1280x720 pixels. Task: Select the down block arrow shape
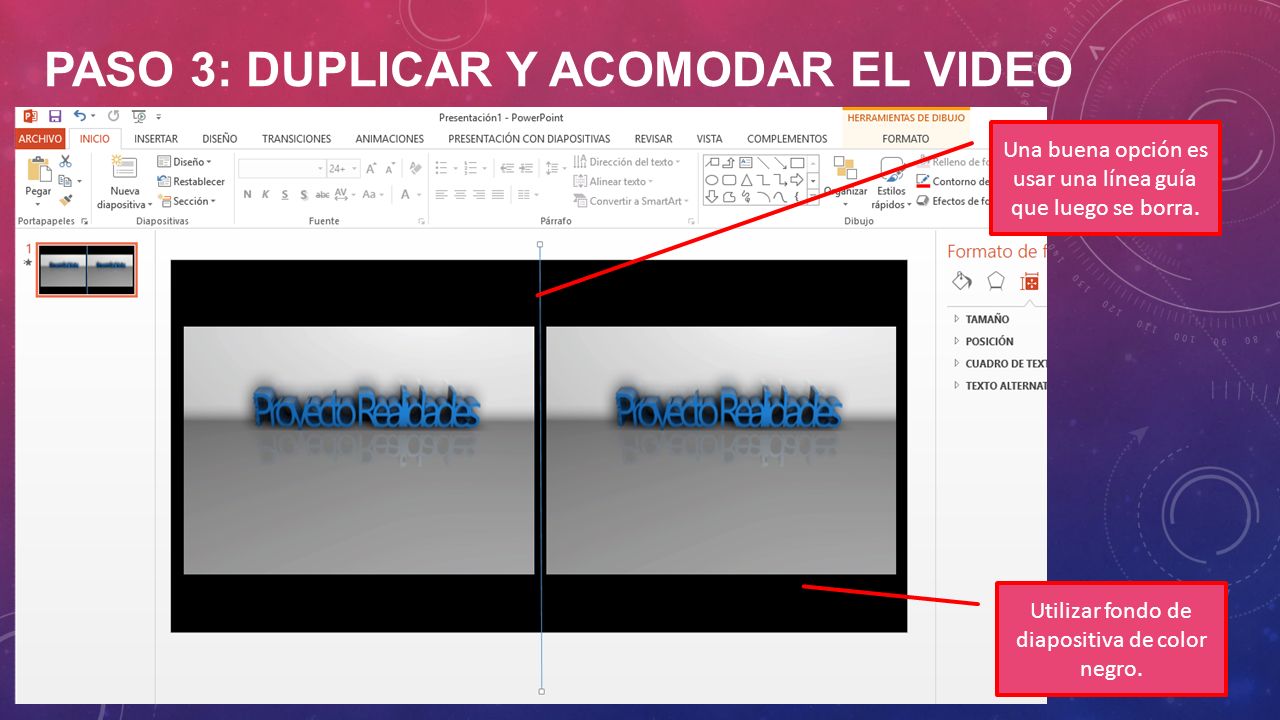712,197
